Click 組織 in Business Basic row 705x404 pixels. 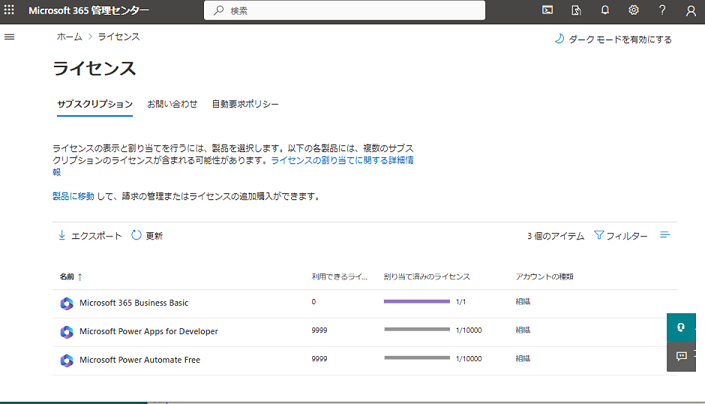523,302
